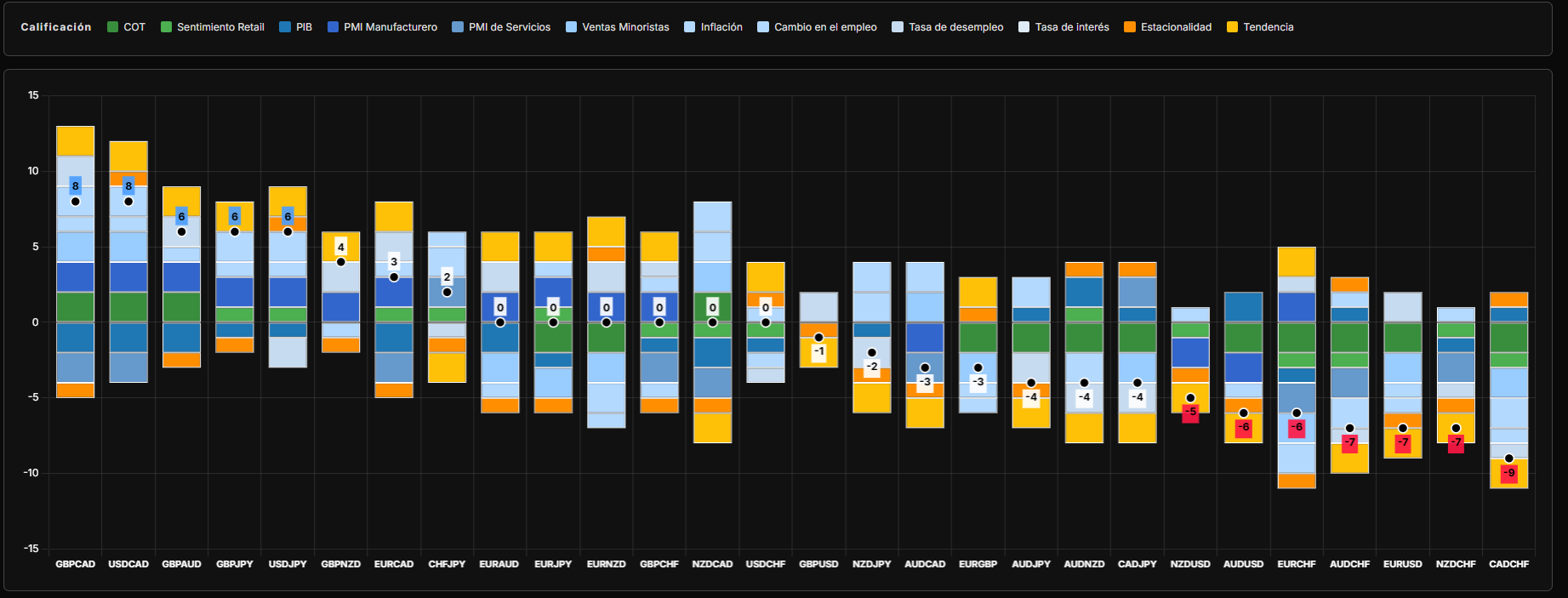Hide the PIB series via legend
This screenshot has height=598, width=1568.
303,27
